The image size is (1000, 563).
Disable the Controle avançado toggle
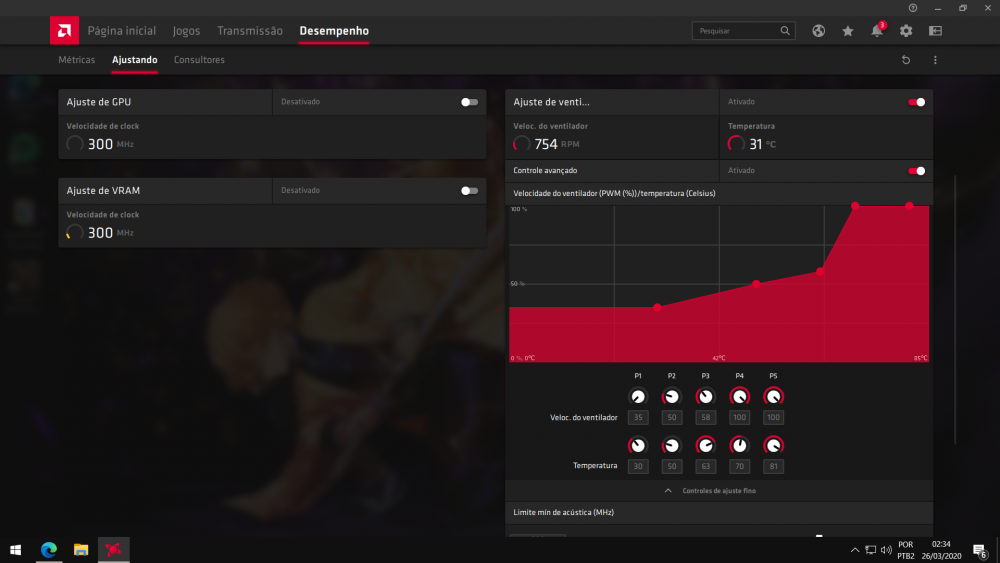(x=916, y=171)
